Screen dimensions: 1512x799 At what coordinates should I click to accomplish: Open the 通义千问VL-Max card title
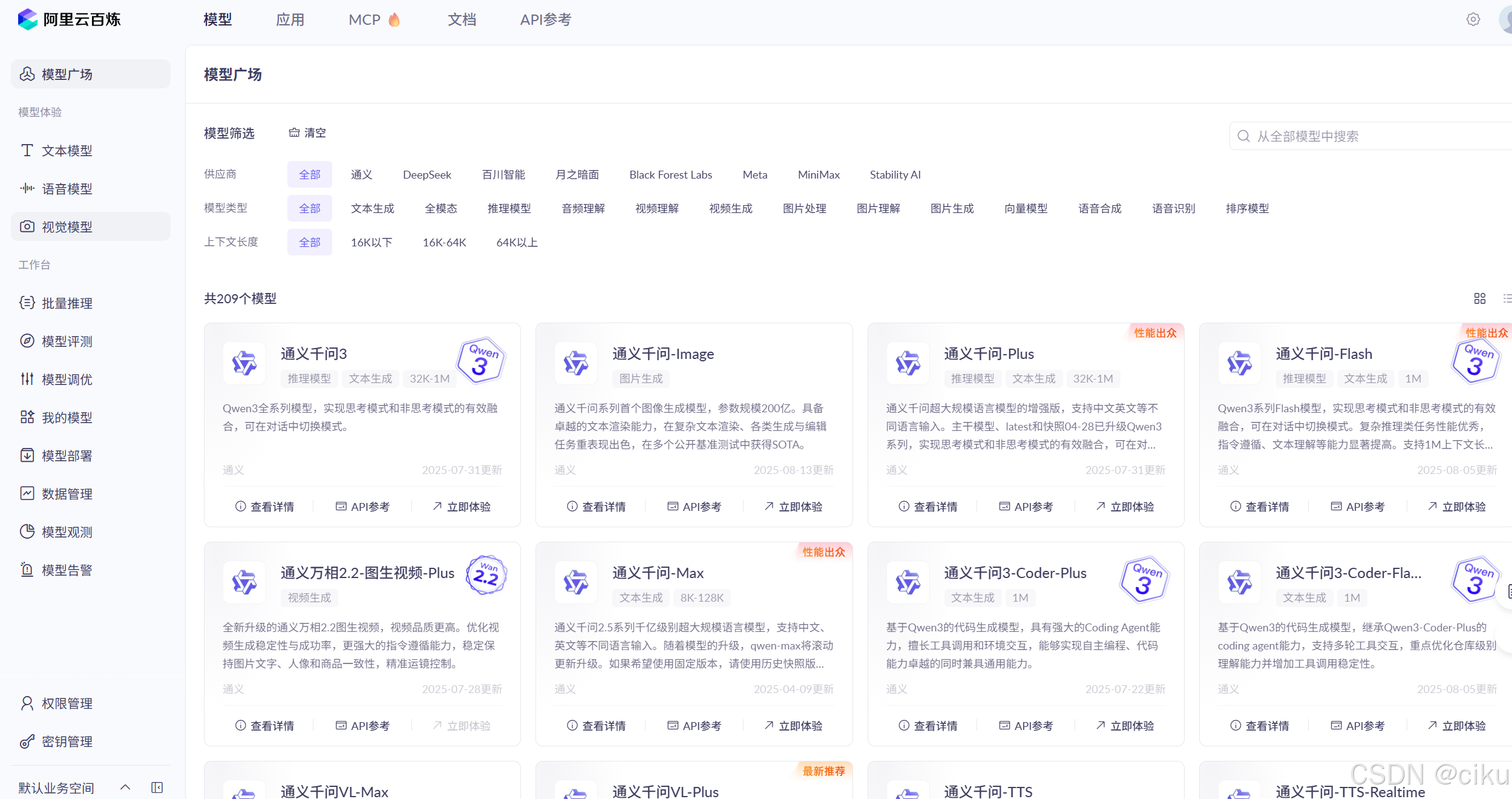[x=335, y=791]
